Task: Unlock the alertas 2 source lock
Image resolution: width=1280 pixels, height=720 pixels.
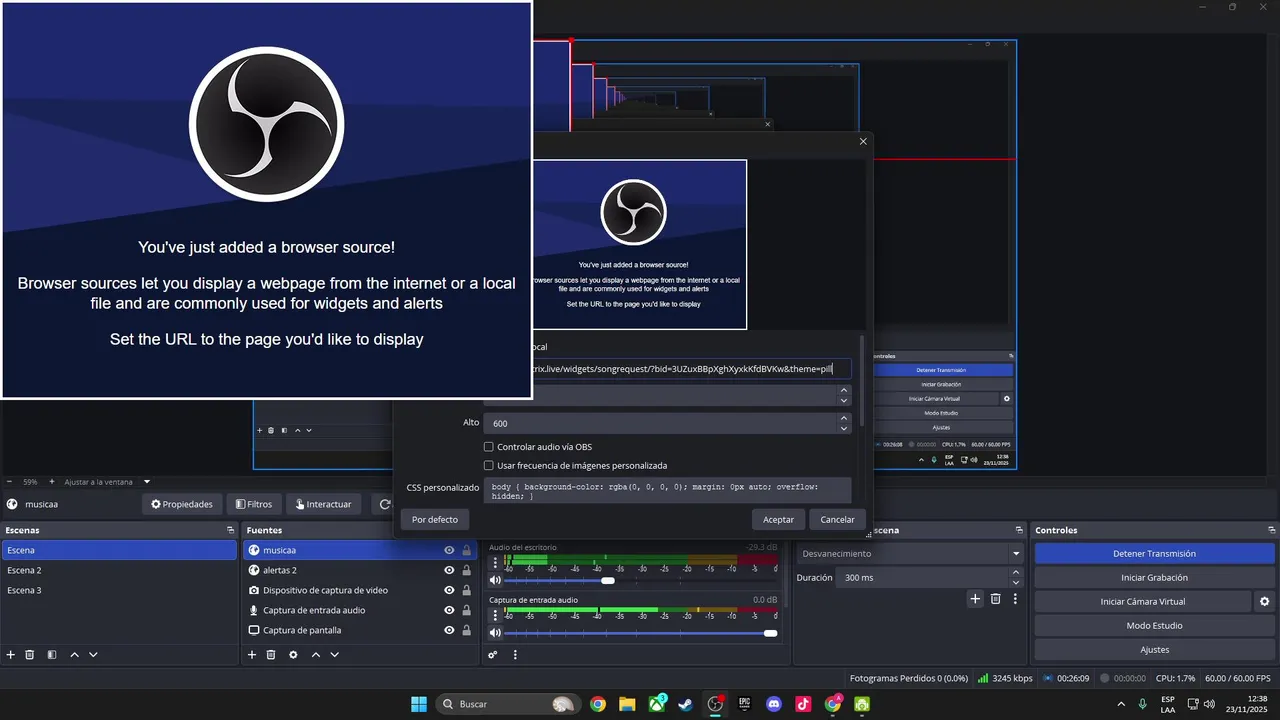Action: (x=467, y=570)
